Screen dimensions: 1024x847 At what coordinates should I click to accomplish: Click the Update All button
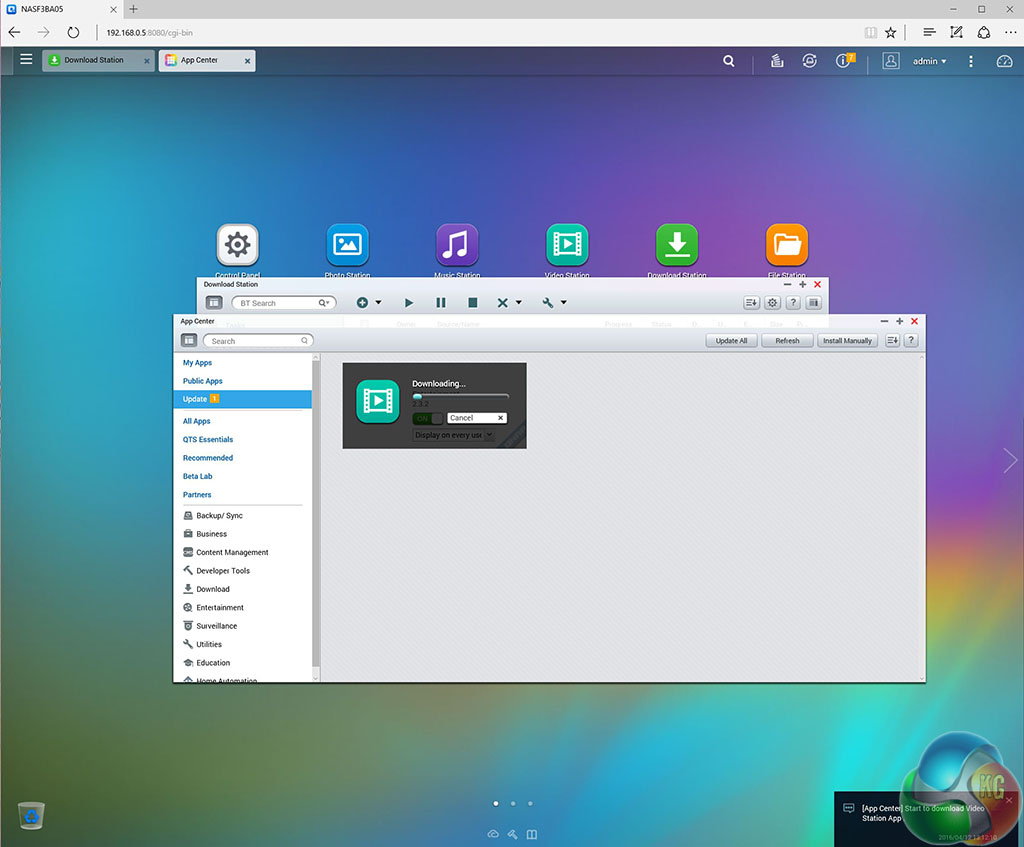[731, 341]
